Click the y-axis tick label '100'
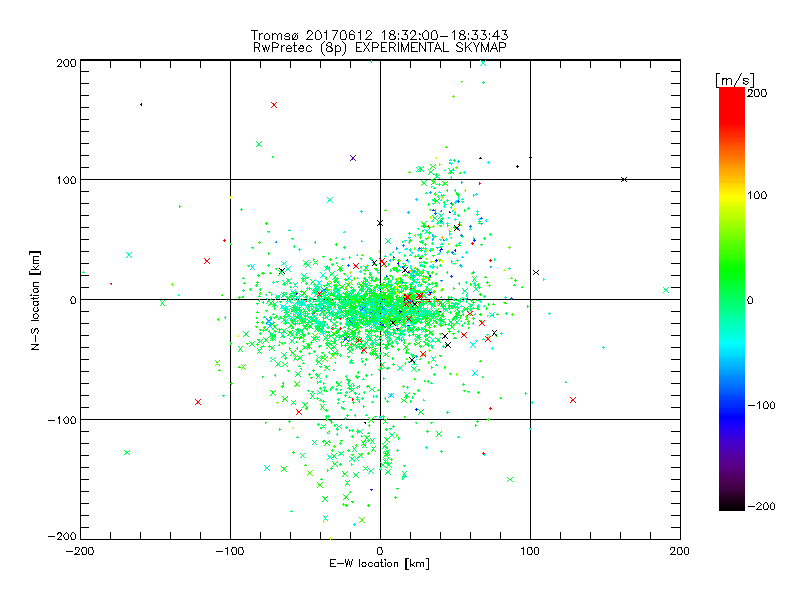Screen dimensions: 800x600 [x=66, y=180]
